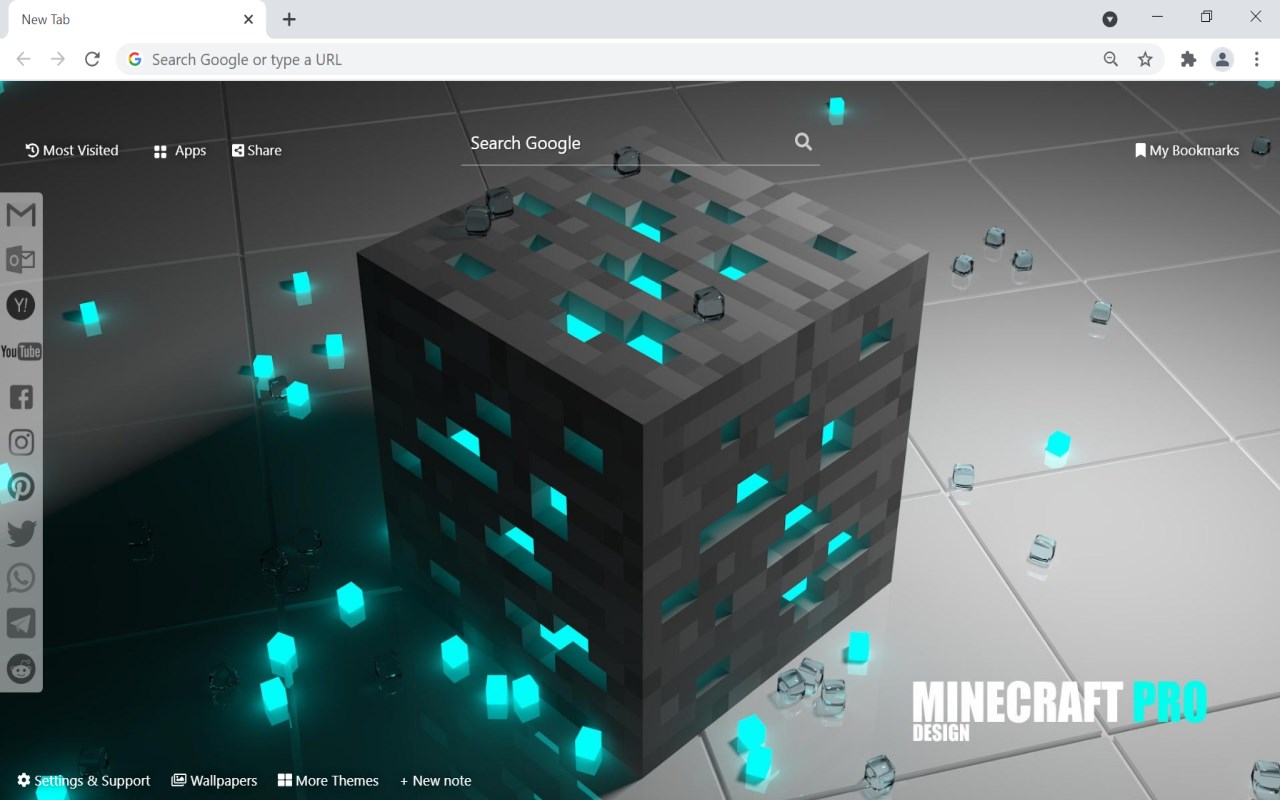
Task: Close the New Tab tab
Action: pos(249,19)
